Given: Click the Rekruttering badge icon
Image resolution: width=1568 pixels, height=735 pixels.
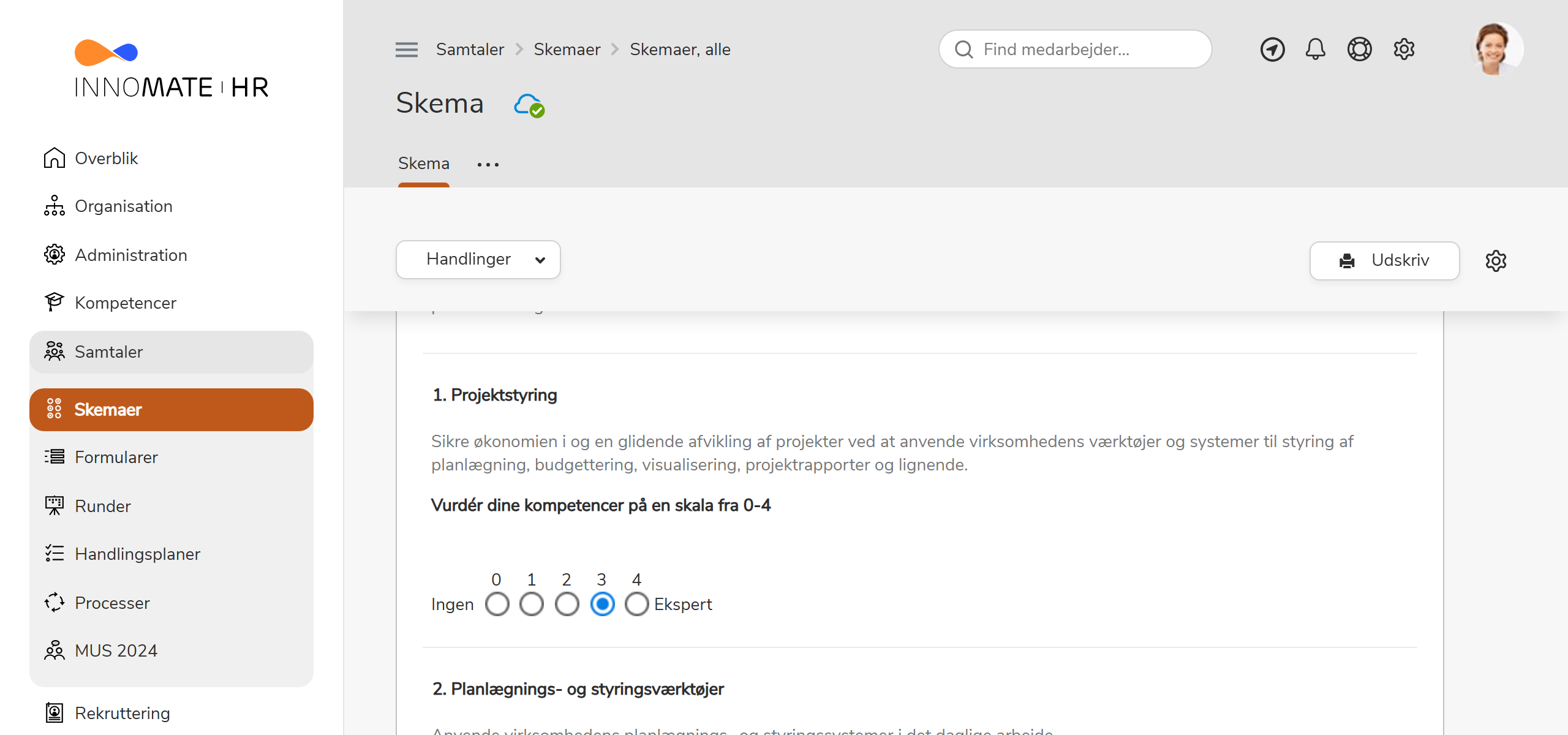Looking at the screenshot, I should 55,713.
